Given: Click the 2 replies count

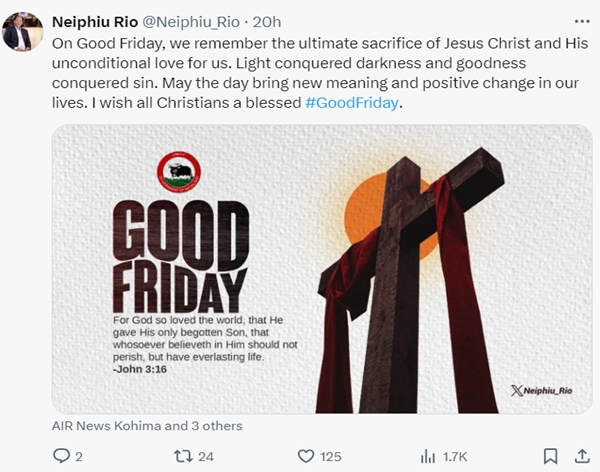Looking at the screenshot, I should coord(79,457).
